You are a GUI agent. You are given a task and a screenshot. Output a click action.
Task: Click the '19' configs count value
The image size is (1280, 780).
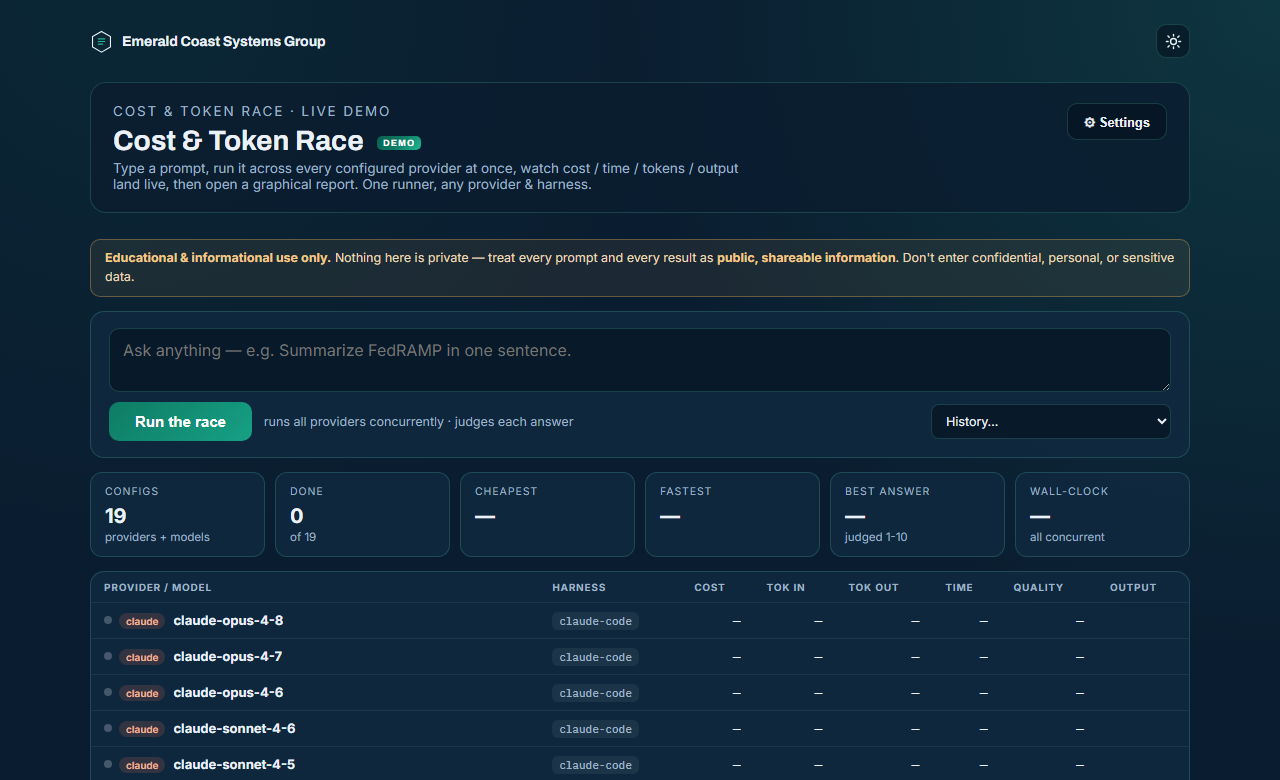pyautogui.click(x=116, y=516)
